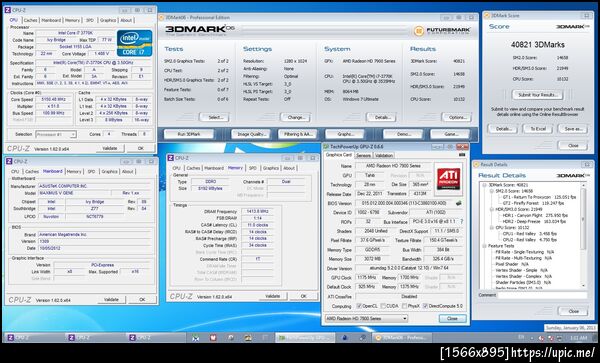Collapse the HDR/SM3.0 Score tree node
Viewport: 600px width, 363px height.
[491, 209]
